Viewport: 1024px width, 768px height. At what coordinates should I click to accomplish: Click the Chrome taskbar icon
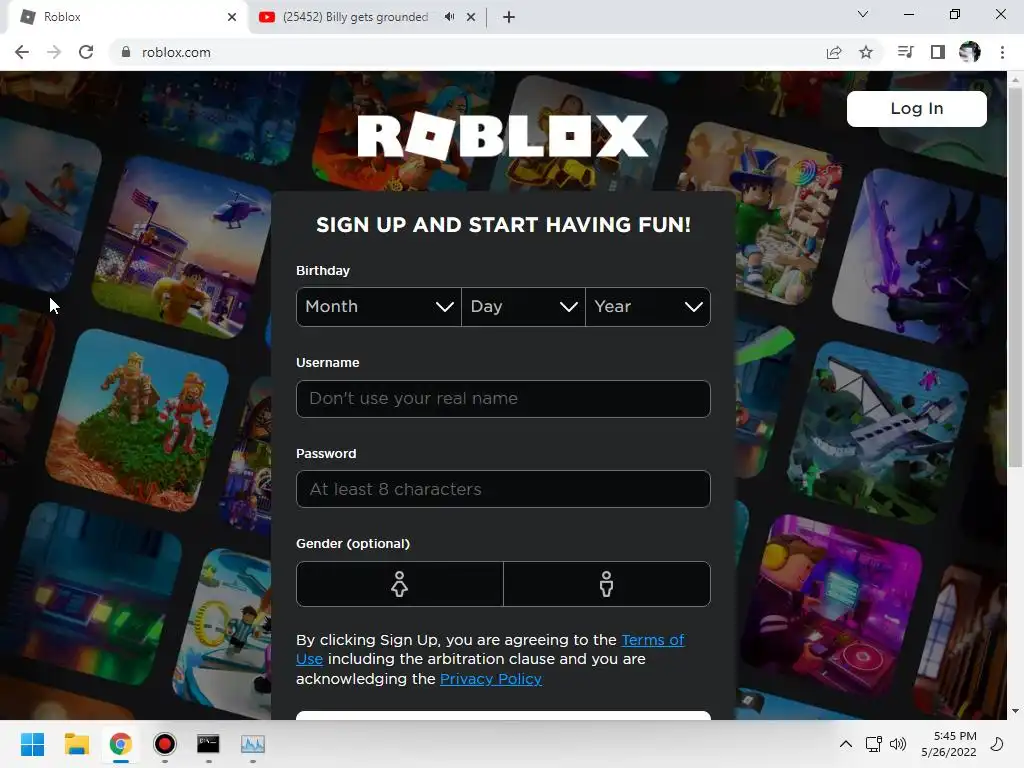[x=120, y=744]
